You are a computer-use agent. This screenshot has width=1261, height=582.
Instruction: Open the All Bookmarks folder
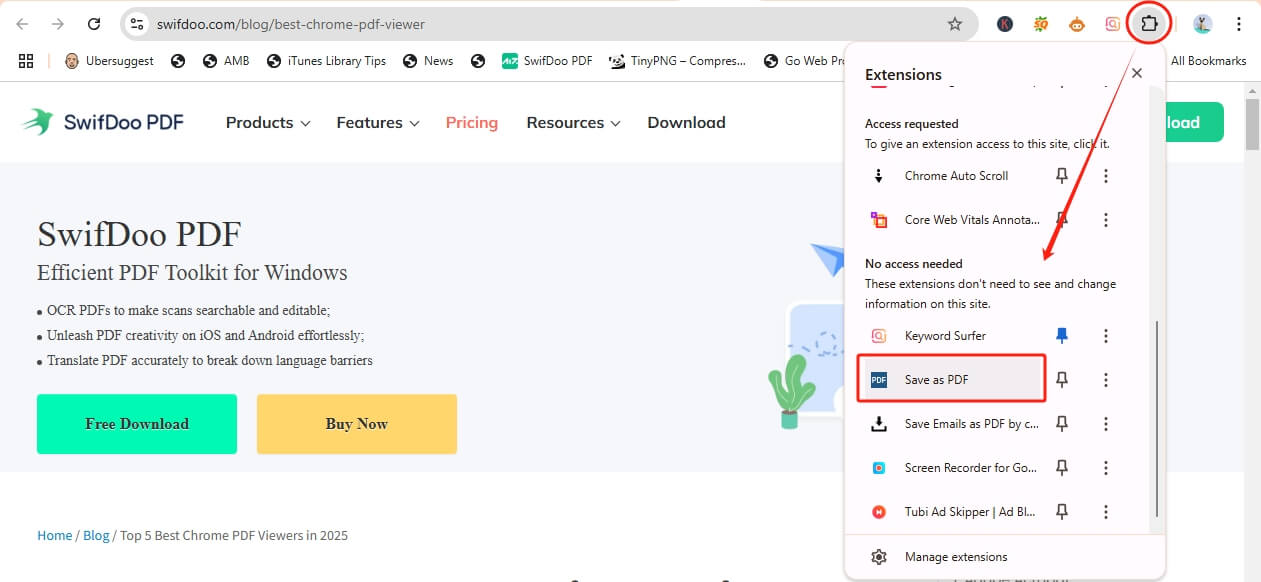coord(1208,61)
